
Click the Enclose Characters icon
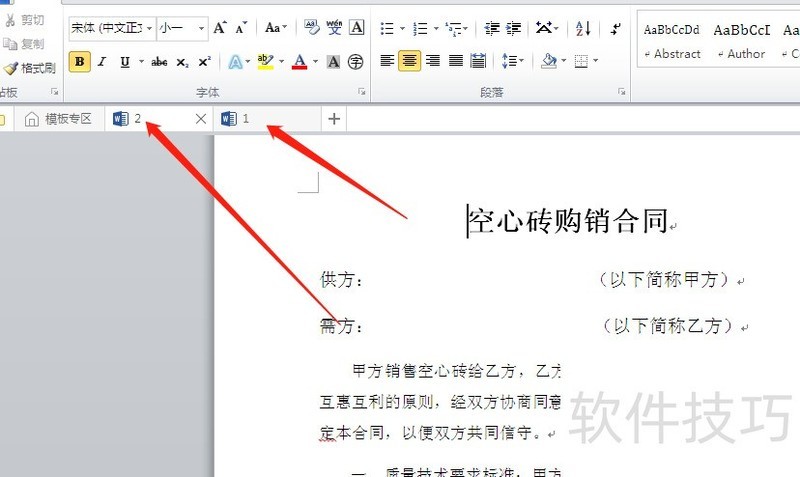point(356,62)
